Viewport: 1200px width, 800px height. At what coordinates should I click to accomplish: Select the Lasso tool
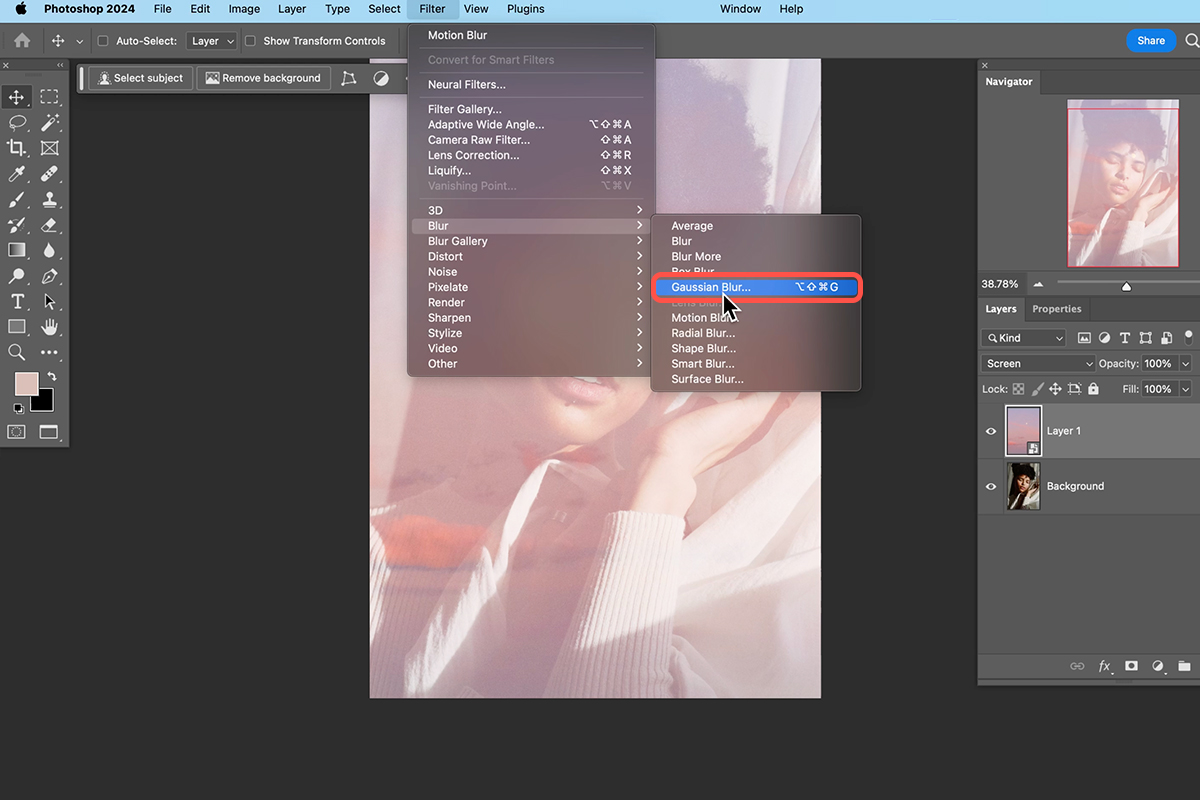click(17, 122)
